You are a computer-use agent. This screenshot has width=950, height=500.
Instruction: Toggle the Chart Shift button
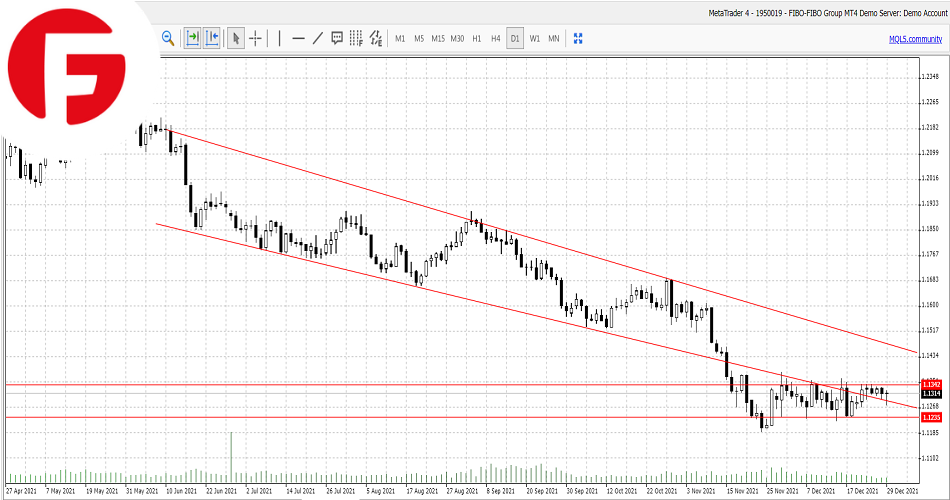click(212, 38)
